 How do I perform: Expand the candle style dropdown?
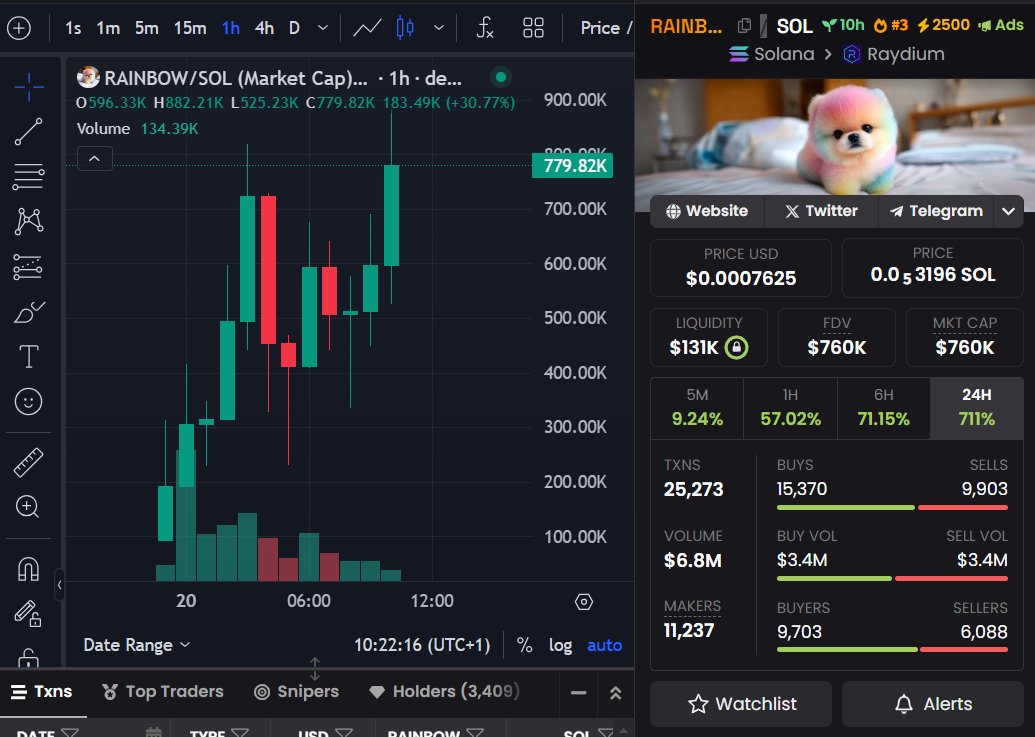pos(438,28)
